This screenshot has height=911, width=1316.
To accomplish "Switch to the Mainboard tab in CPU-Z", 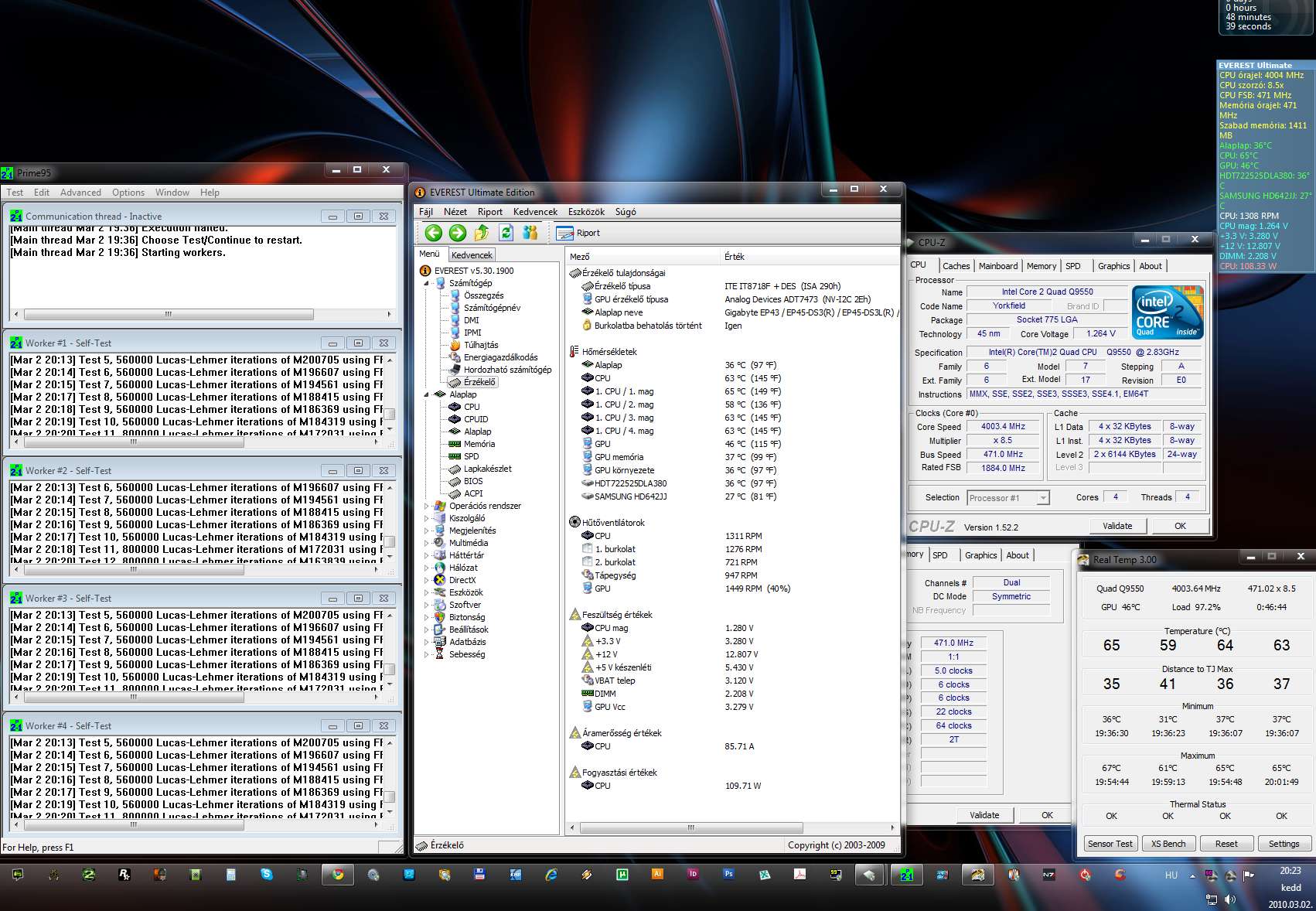I will [x=997, y=266].
